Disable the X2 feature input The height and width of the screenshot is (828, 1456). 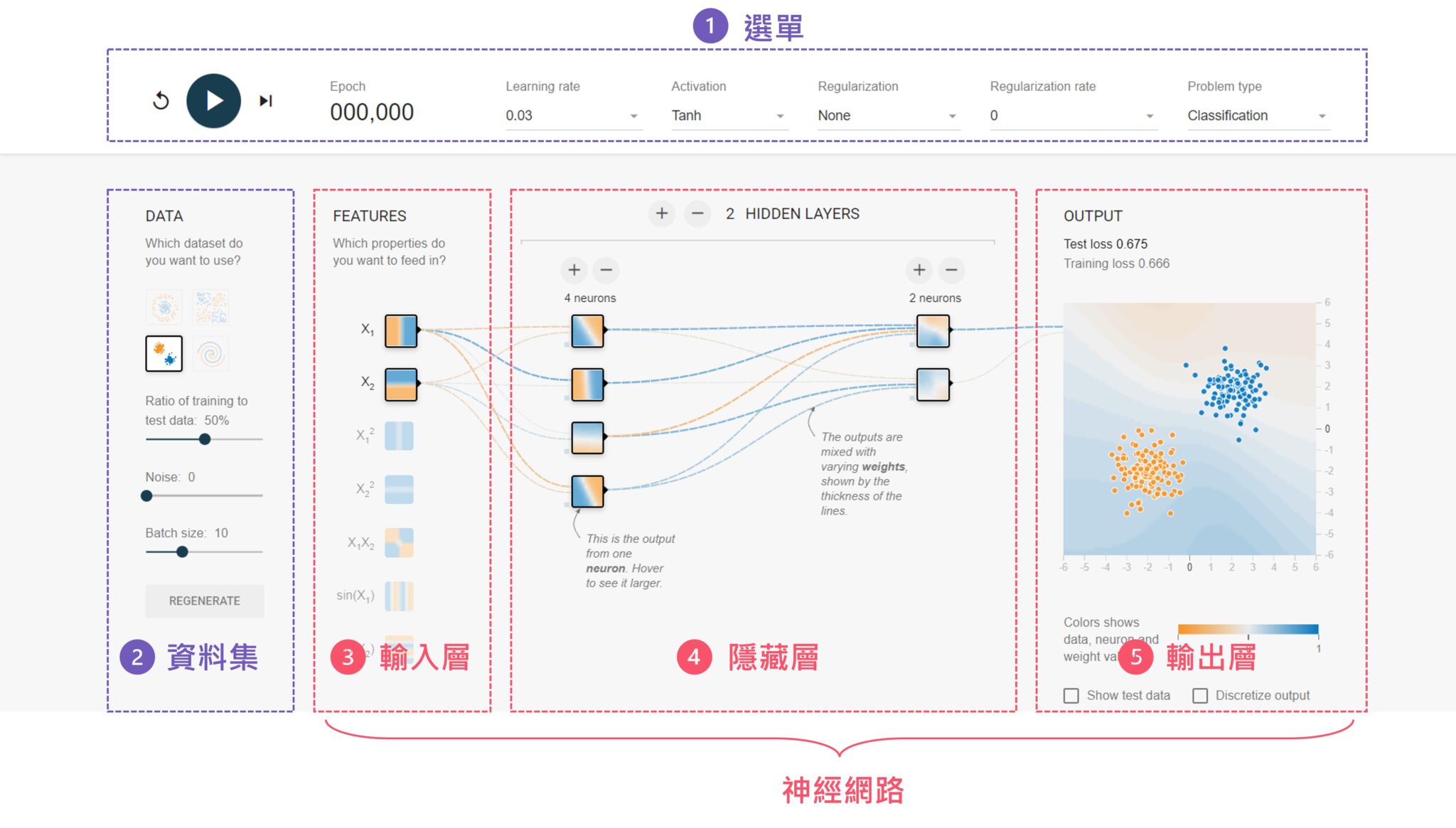(400, 385)
